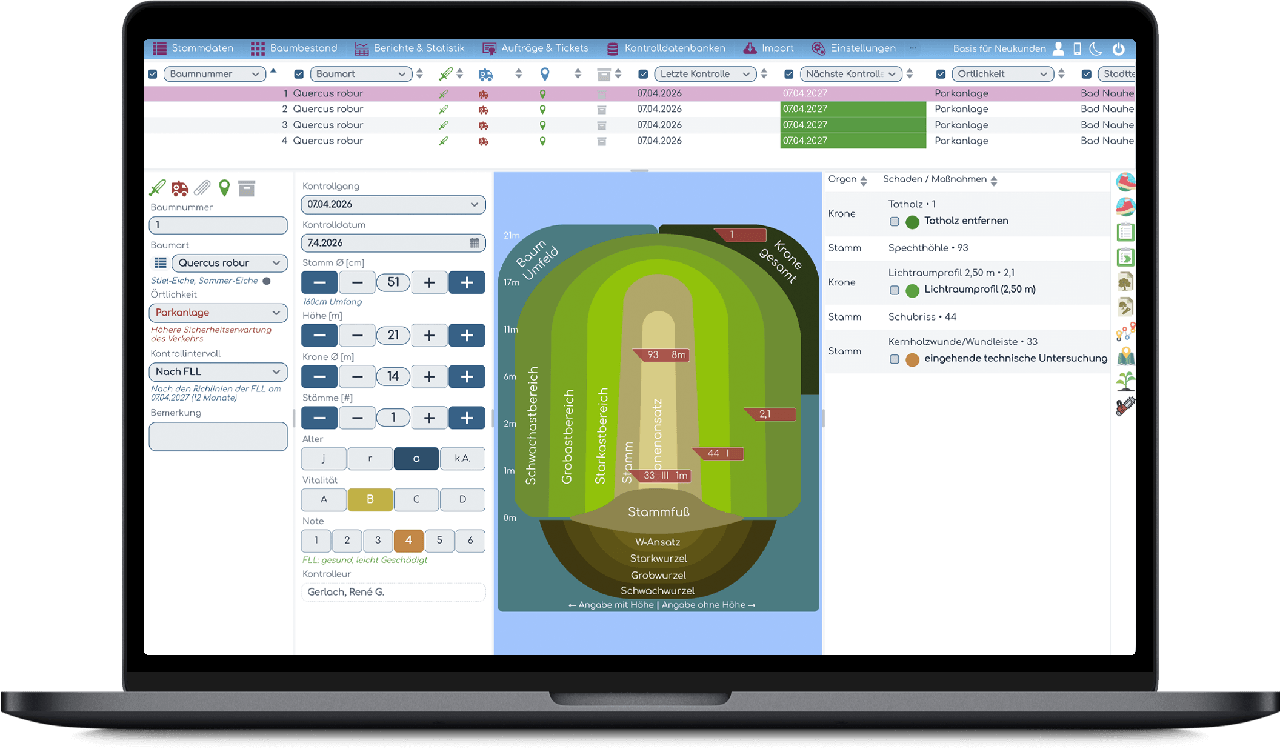Open the Kontrollgang date dropdown
The width and height of the screenshot is (1280, 752).
pos(393,205)
